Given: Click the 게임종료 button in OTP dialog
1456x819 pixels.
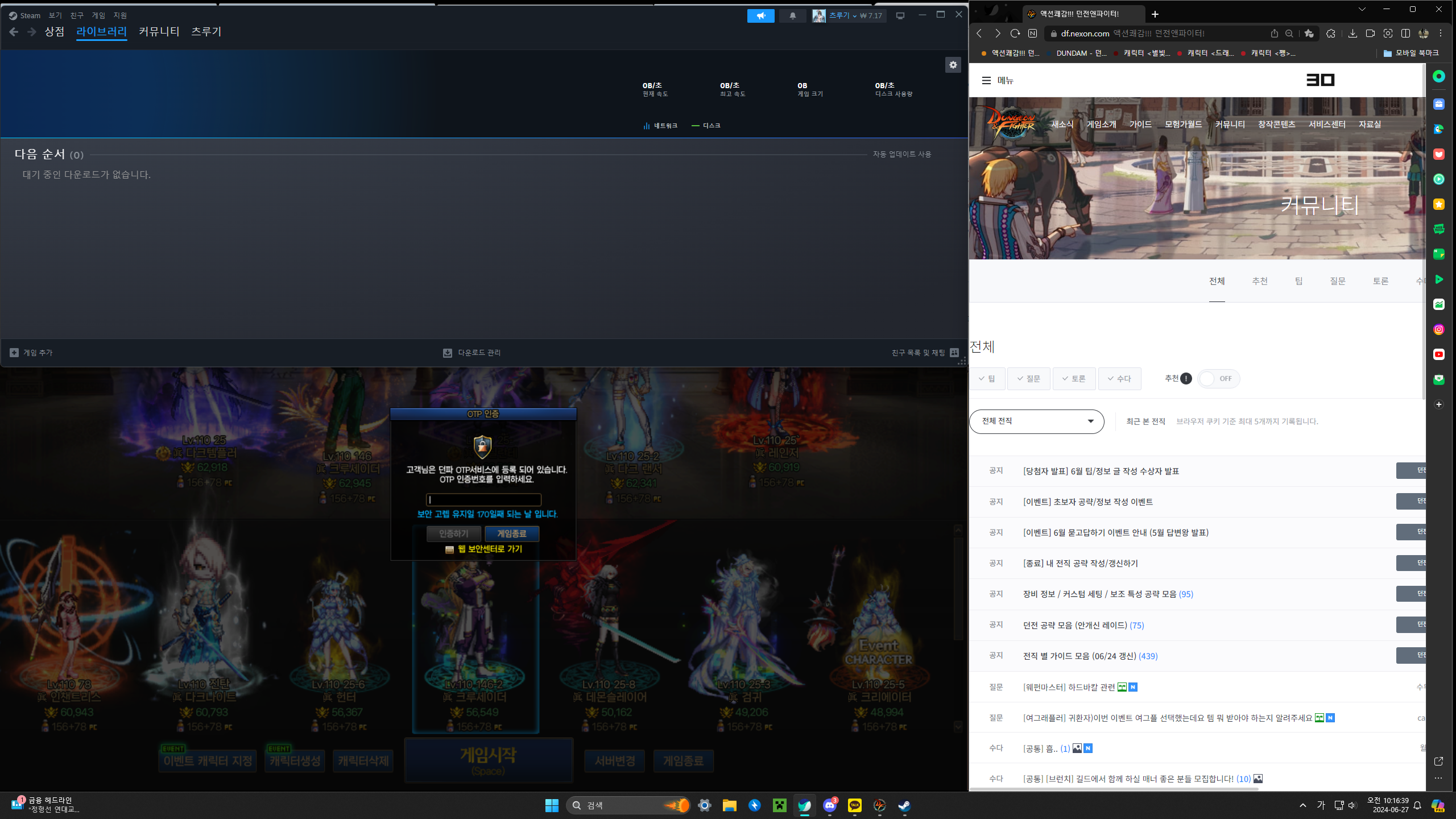Looking at the screenshot, I should tap(511, 533).
